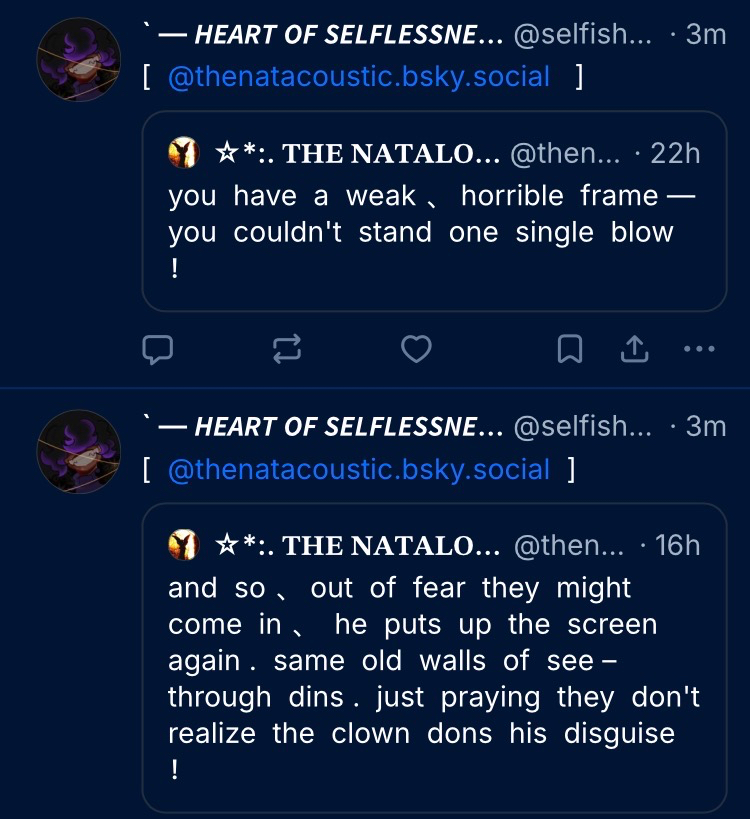Like the first post
The height and width of the screenshot is (819, 750).
[416, 349]
